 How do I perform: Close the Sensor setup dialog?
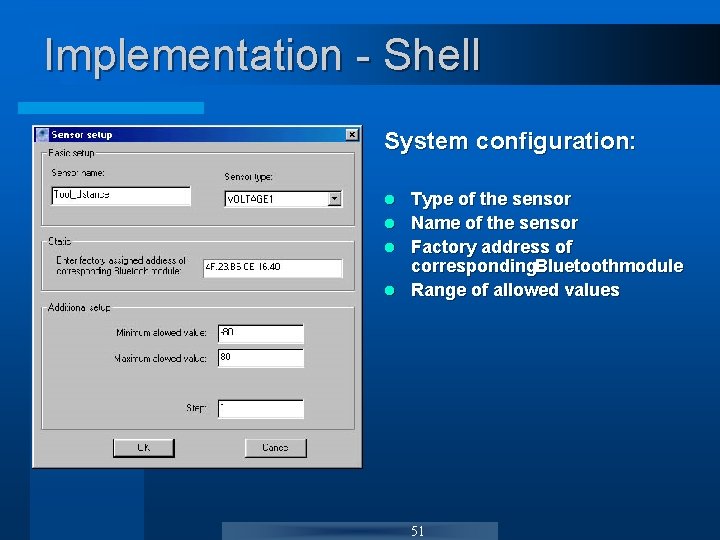click(x=352, y=135)
